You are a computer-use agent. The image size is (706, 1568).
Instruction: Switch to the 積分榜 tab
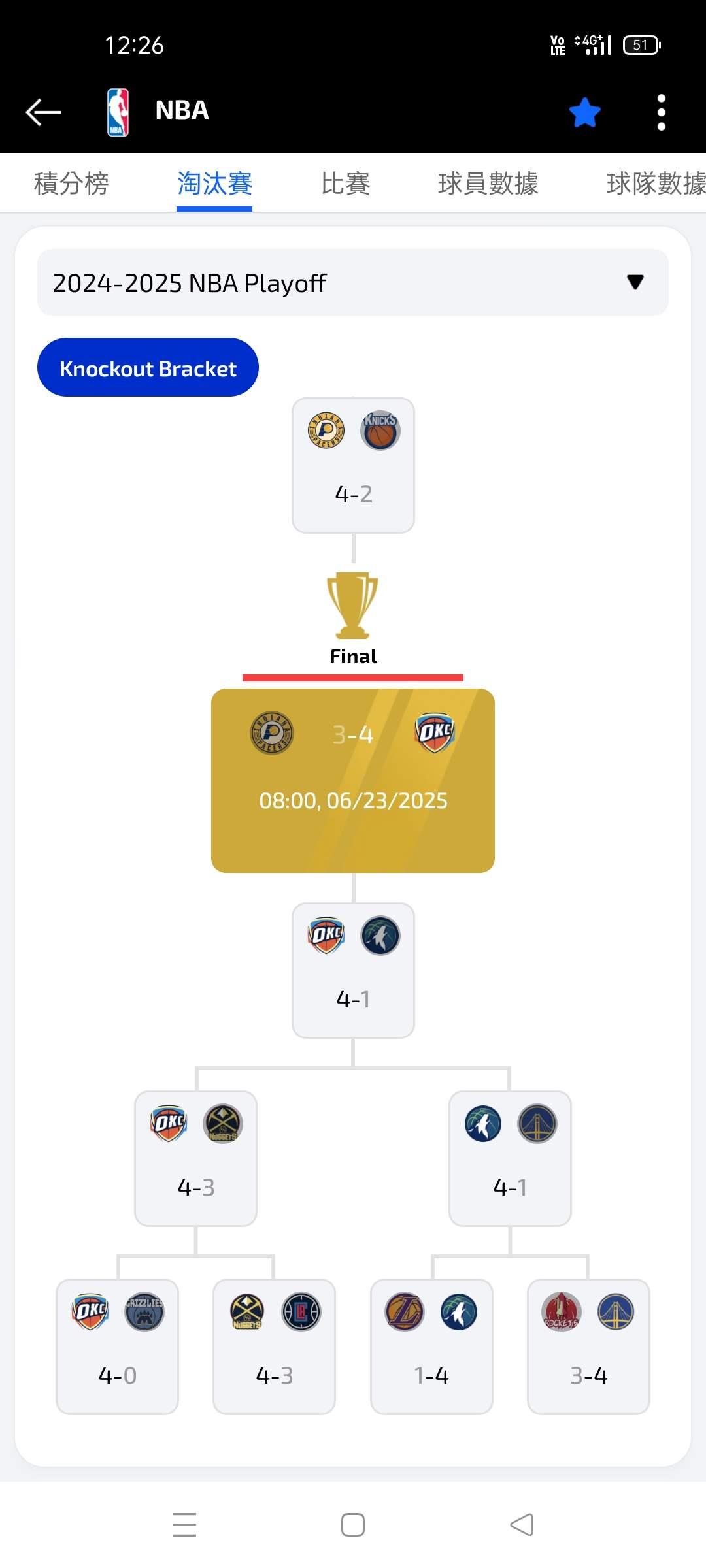[x=71, y=184]
